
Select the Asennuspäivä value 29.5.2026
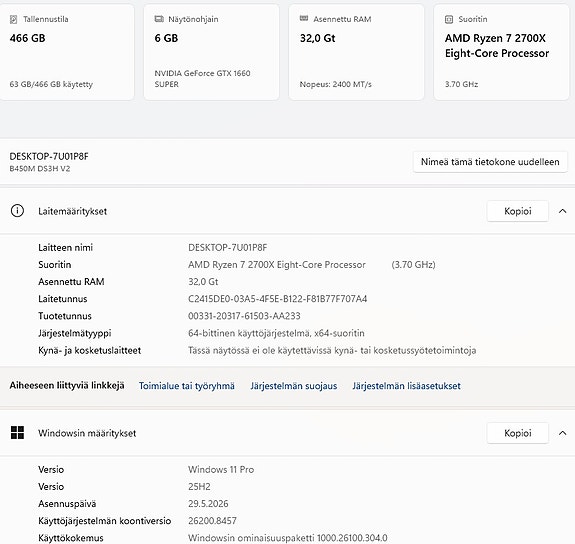[208, 504]
